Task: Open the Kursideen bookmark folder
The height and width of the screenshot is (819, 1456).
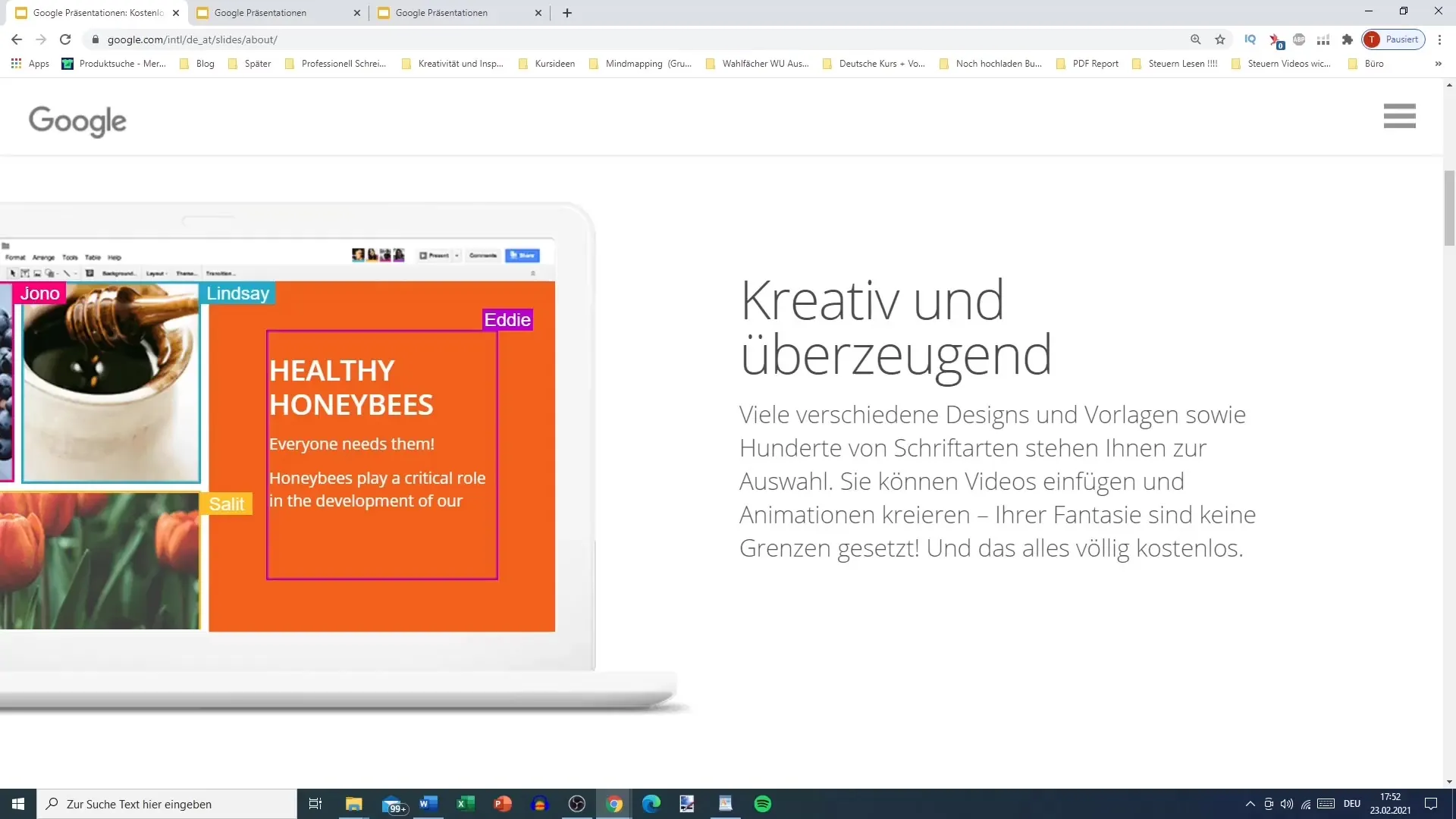Action: click(547, 64)
